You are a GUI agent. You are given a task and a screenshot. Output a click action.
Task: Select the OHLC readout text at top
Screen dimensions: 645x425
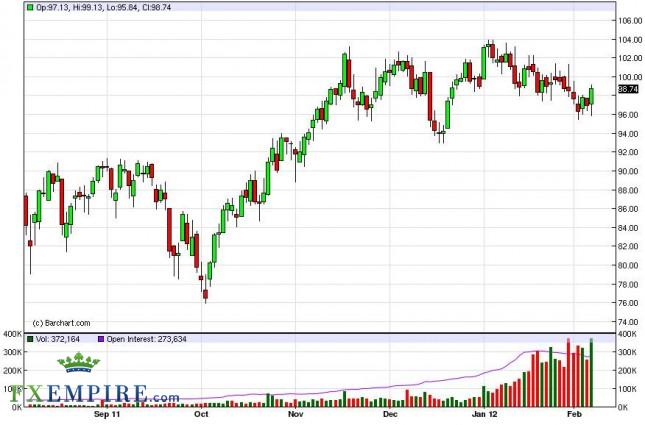coord(104,7)
